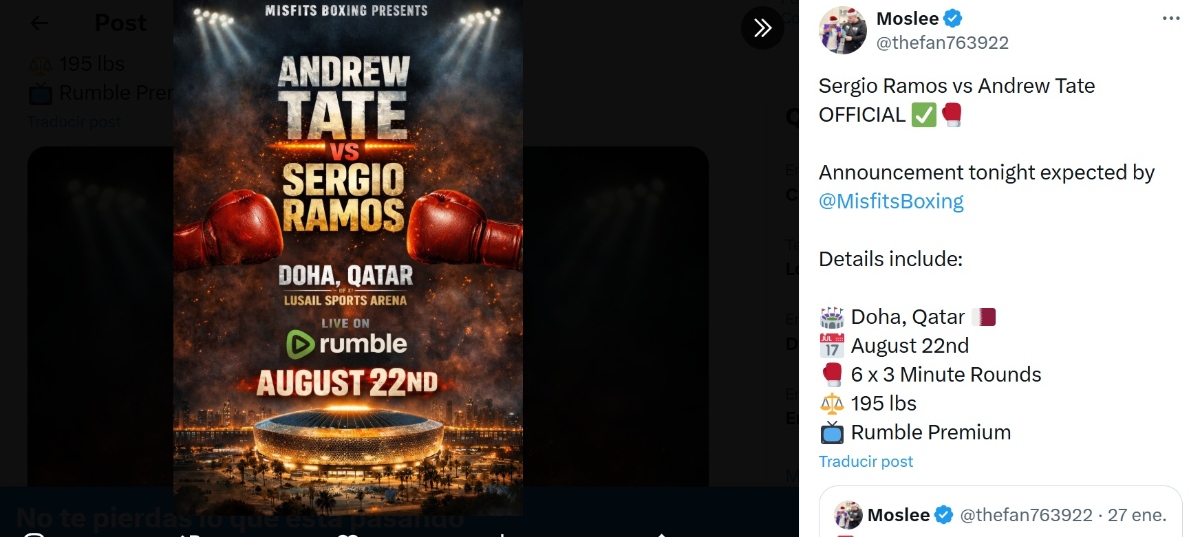The width and height of the screenshot is (1200, 537).
Task: Open the quoted tweet dated 27 ene.
Action: (1137, 515)
